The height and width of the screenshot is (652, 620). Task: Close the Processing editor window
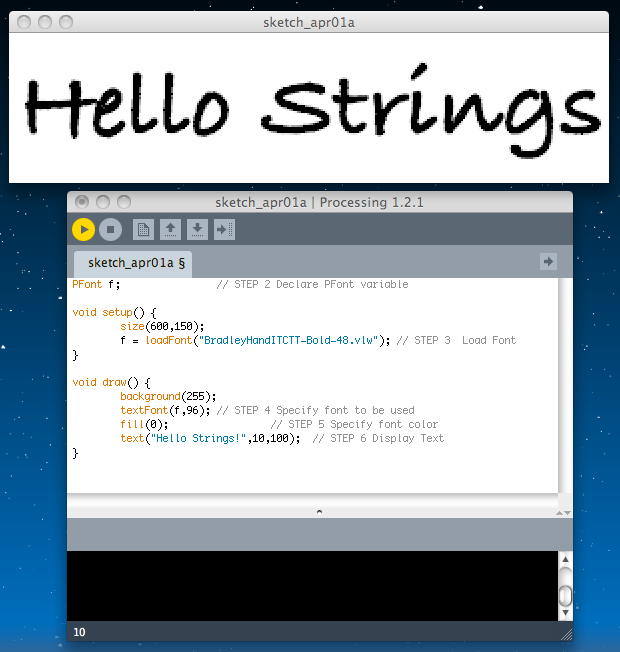point(82,202)
